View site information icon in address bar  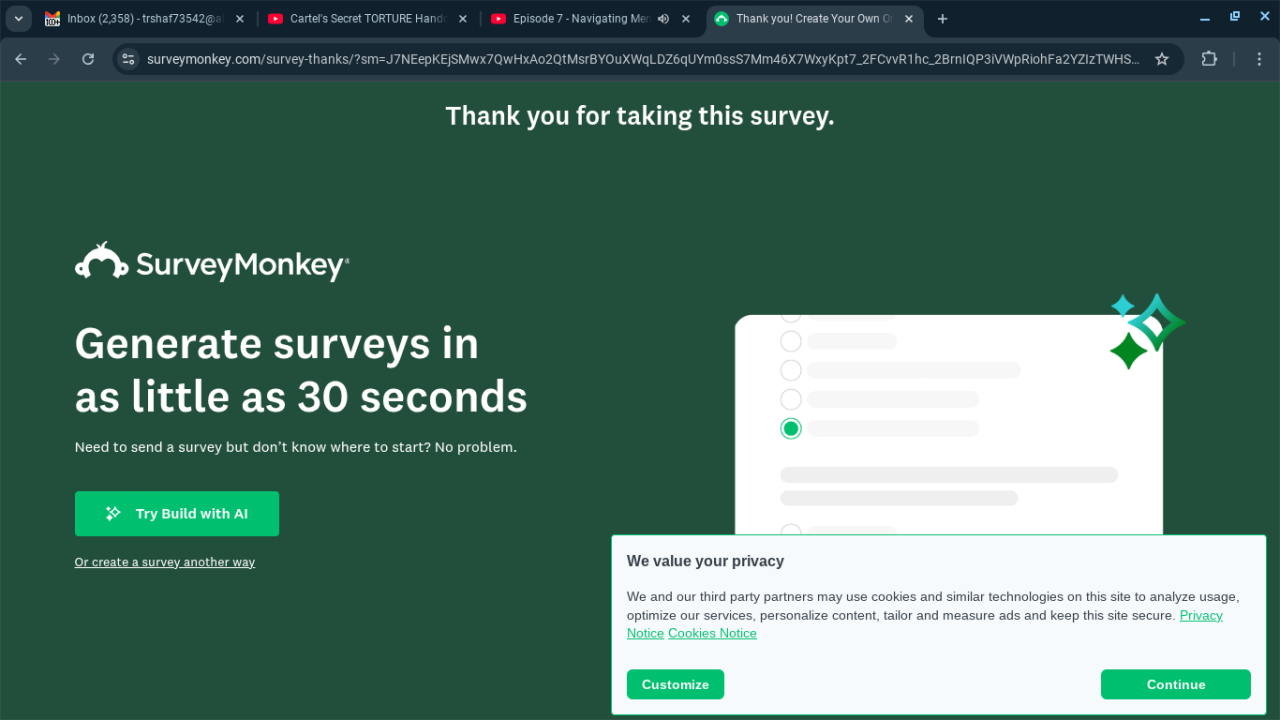click(128, 59)
